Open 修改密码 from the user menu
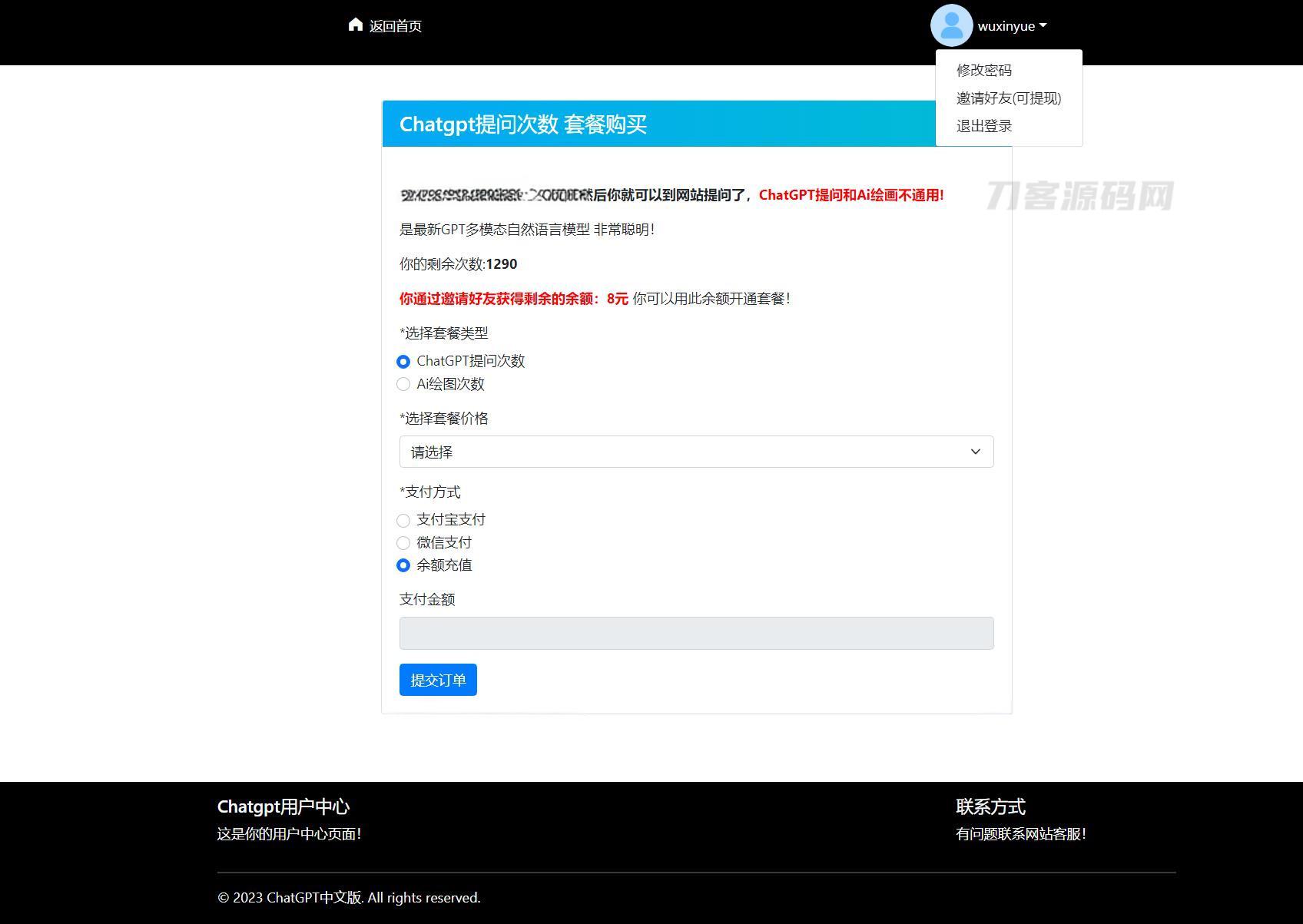This screenshot has width=1303, height=924. 984,70
